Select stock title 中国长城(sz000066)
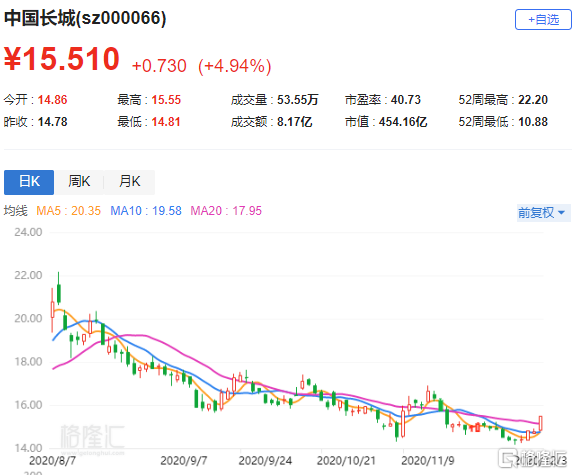The height and width of the screenshot is (475, 573). pos(85,18)
